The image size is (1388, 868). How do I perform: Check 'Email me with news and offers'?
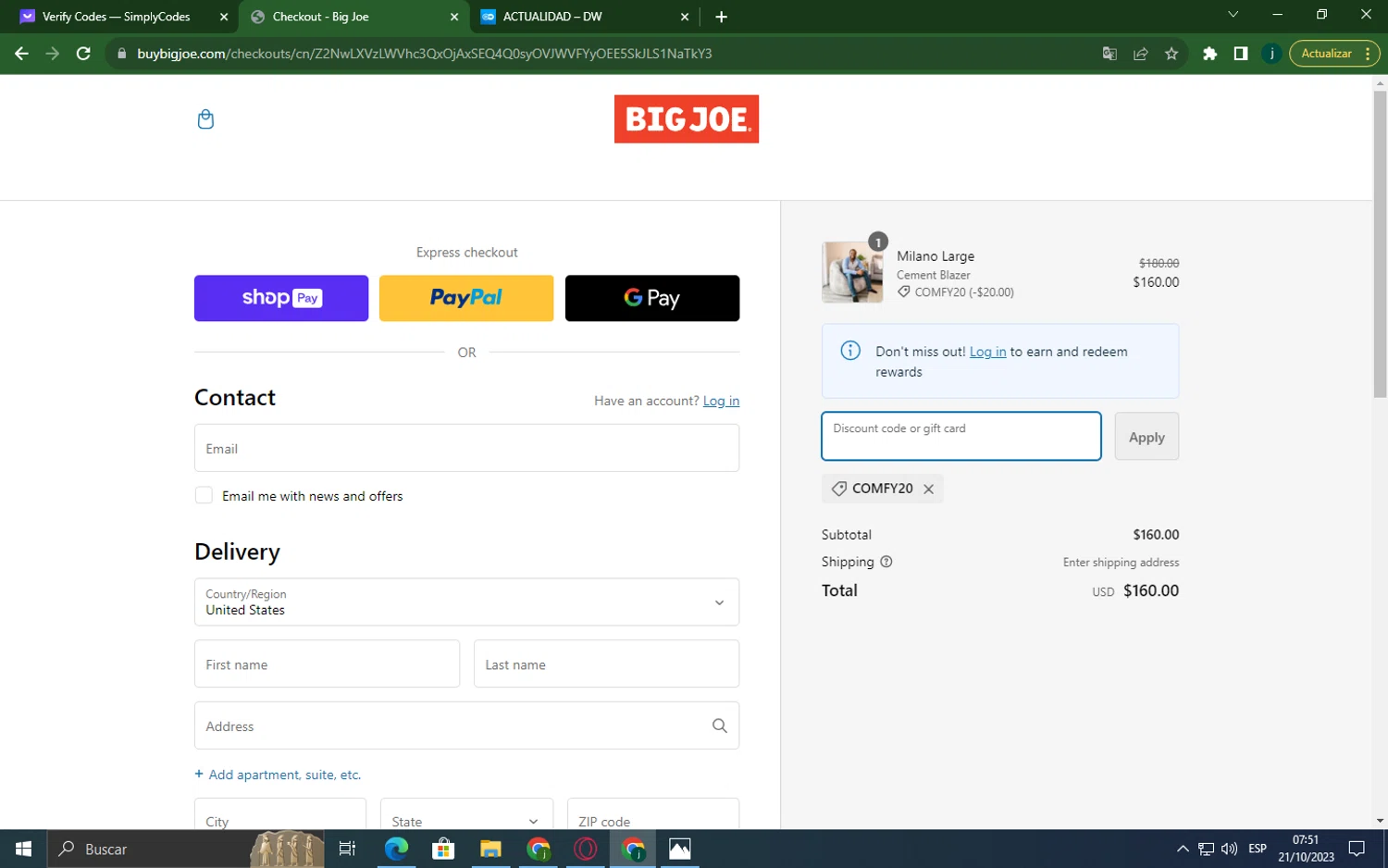point(204,496)
